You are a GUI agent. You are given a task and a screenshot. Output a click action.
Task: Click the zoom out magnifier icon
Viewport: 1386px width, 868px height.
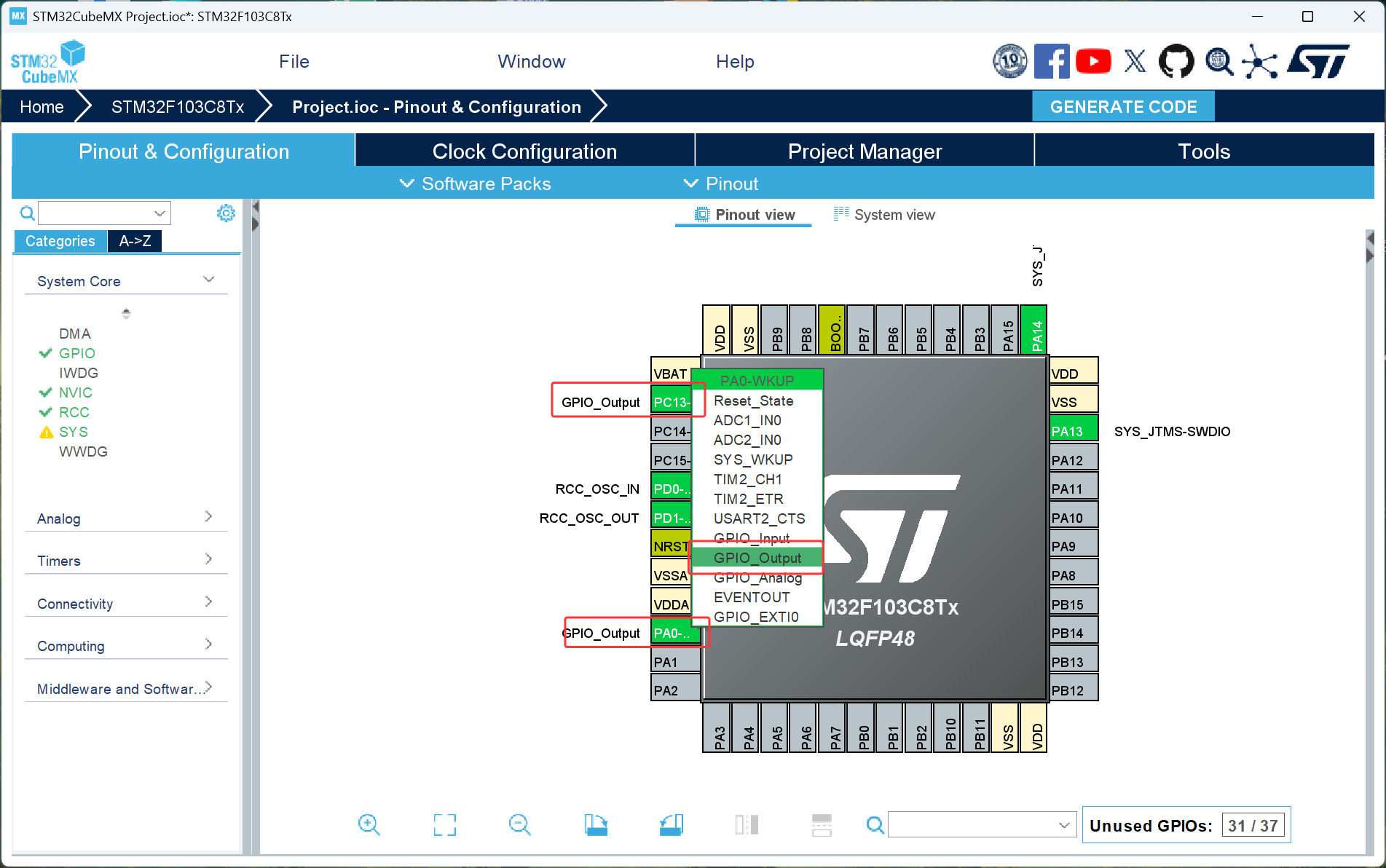pos(520,825)
